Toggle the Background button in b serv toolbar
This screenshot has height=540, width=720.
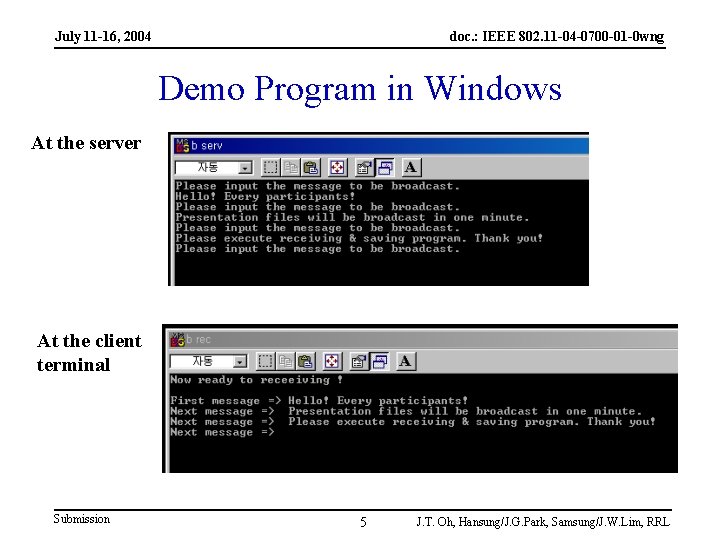click(x=385, y=168)
